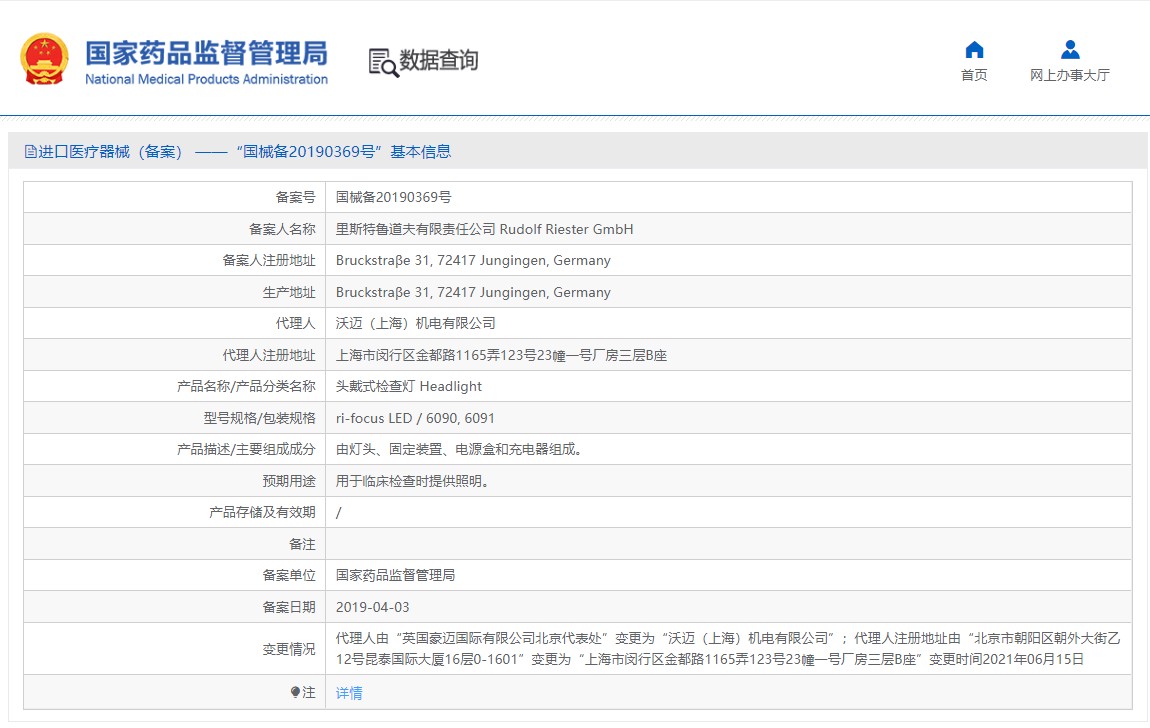Click the document icon before 进口医疗器械
1150x728 pixels.
point(30,152)
